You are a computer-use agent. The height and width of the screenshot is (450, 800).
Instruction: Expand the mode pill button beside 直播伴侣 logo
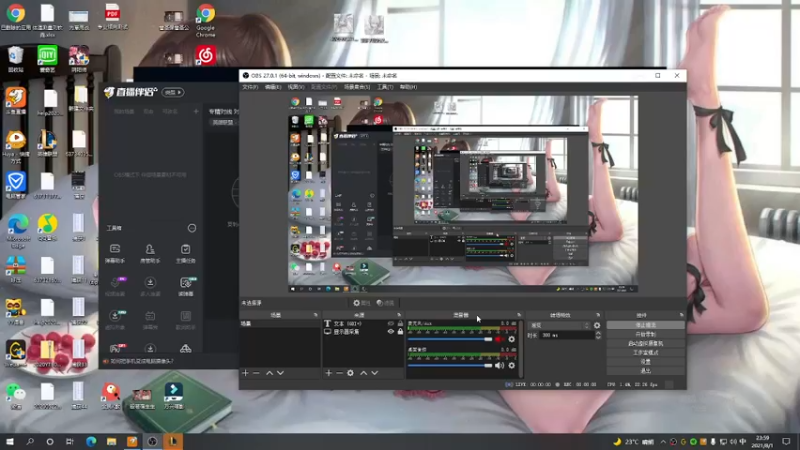[173, 92]
